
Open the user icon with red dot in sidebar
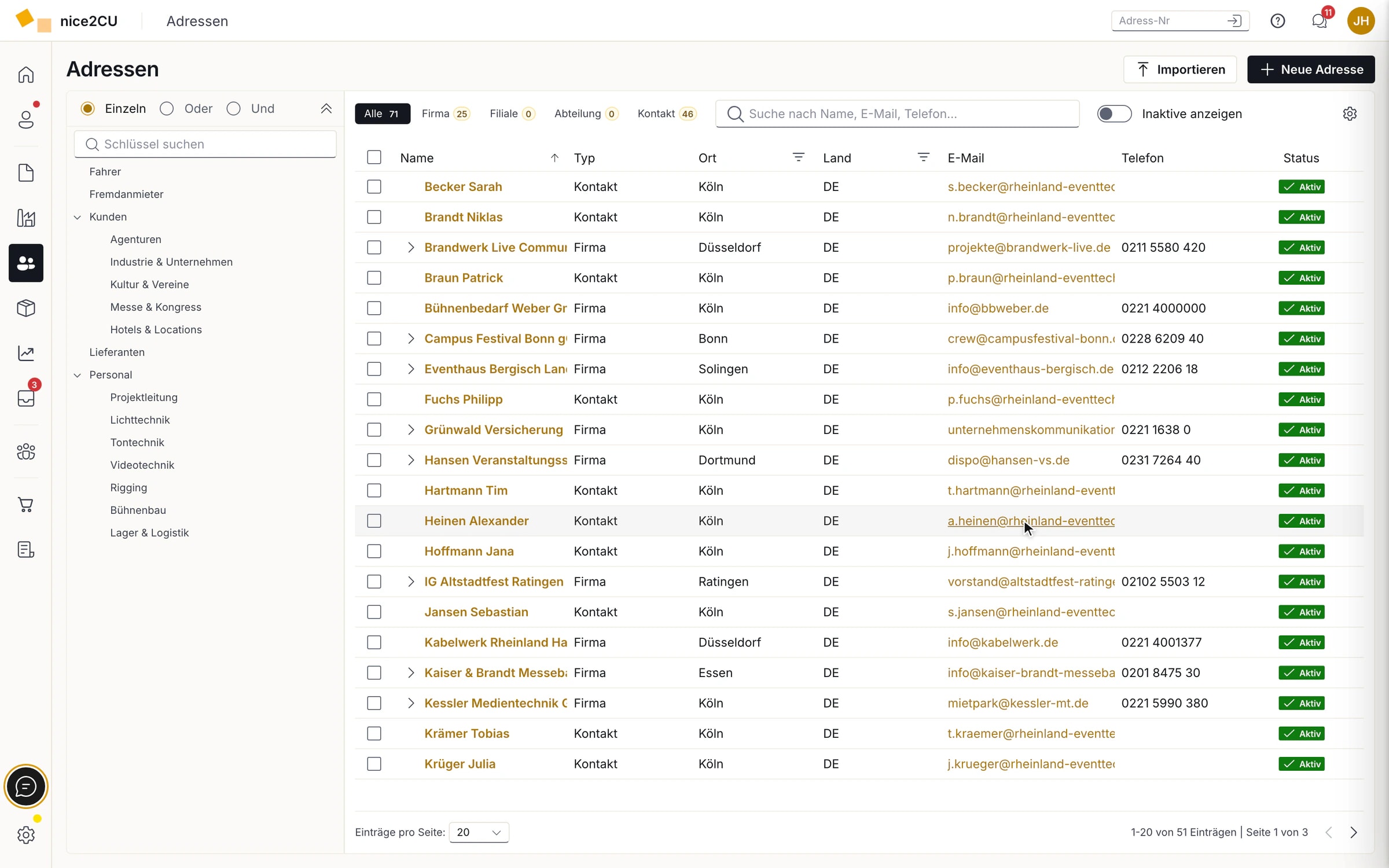coord(26,119)
